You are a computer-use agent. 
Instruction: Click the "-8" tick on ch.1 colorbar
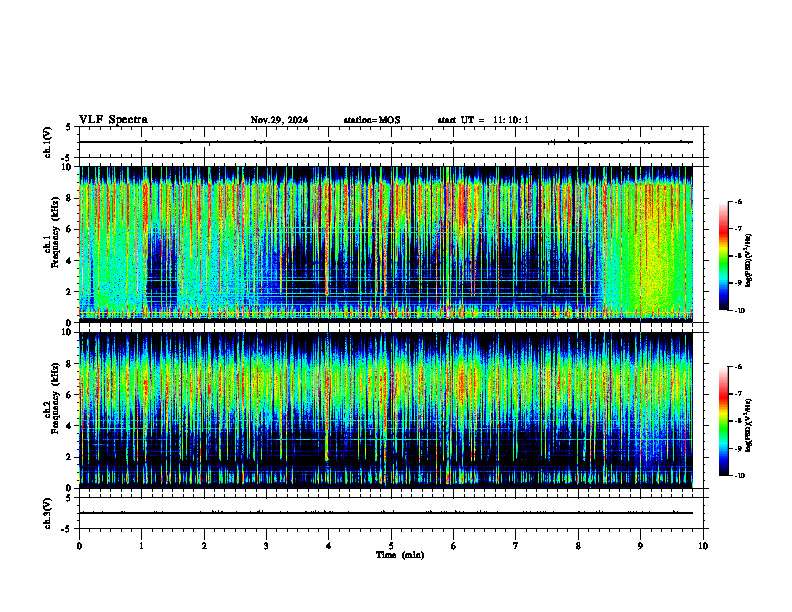click(738, 256)
